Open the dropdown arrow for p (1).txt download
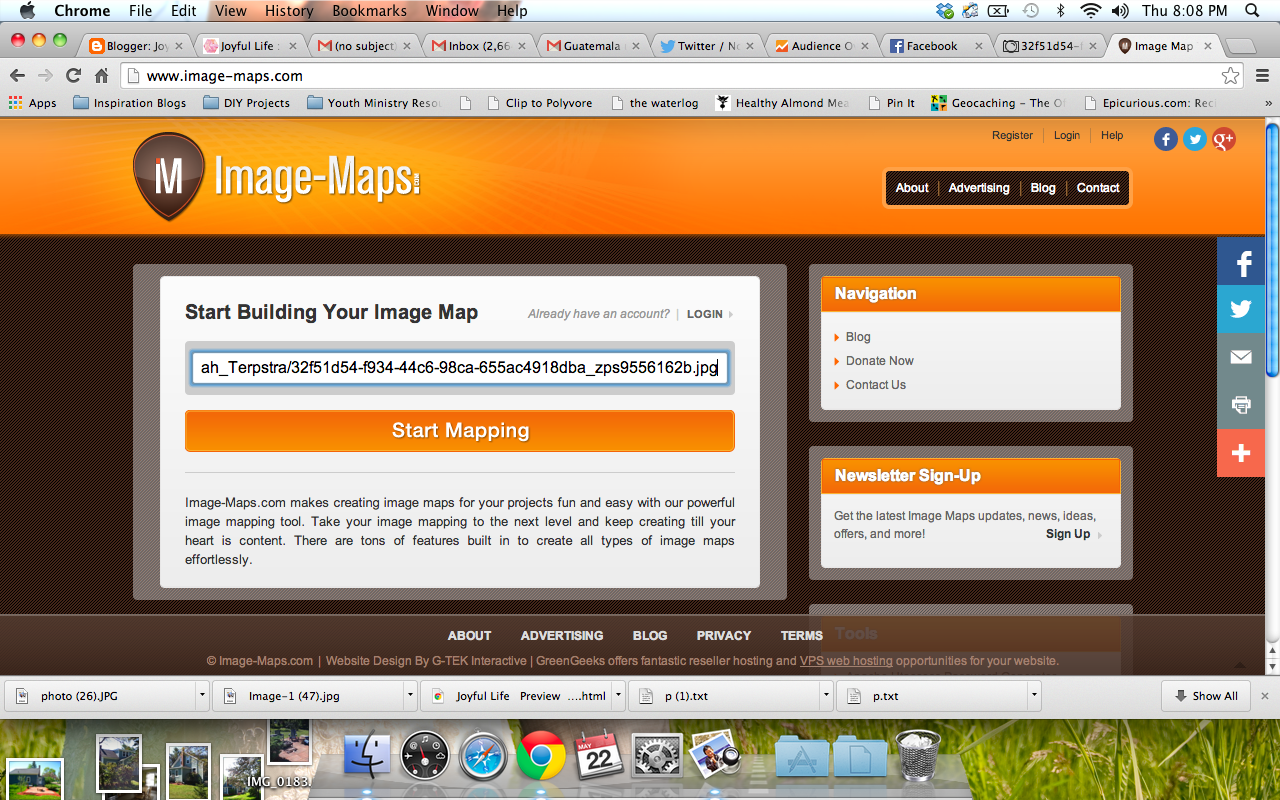 tap(826, 695)
